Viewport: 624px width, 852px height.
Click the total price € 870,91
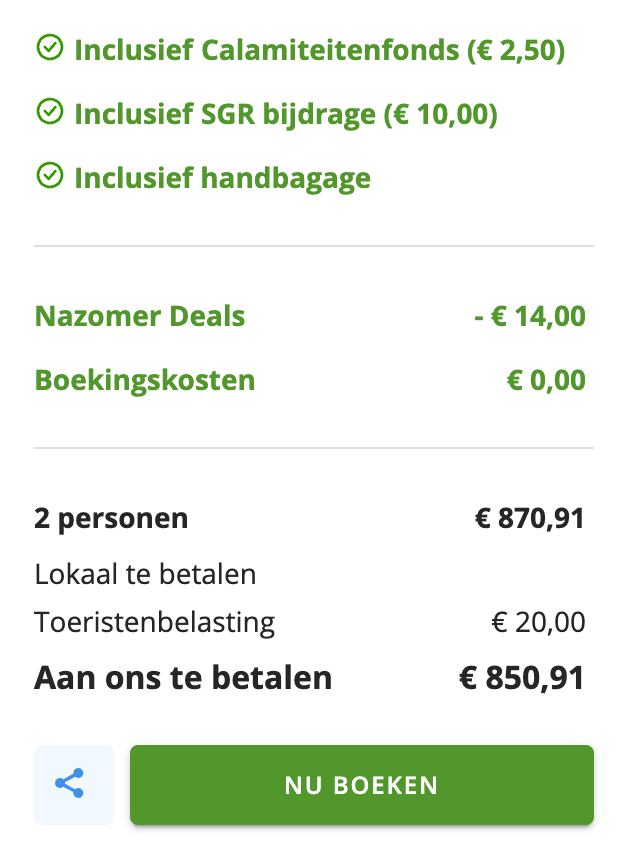(x=529, y=518)
